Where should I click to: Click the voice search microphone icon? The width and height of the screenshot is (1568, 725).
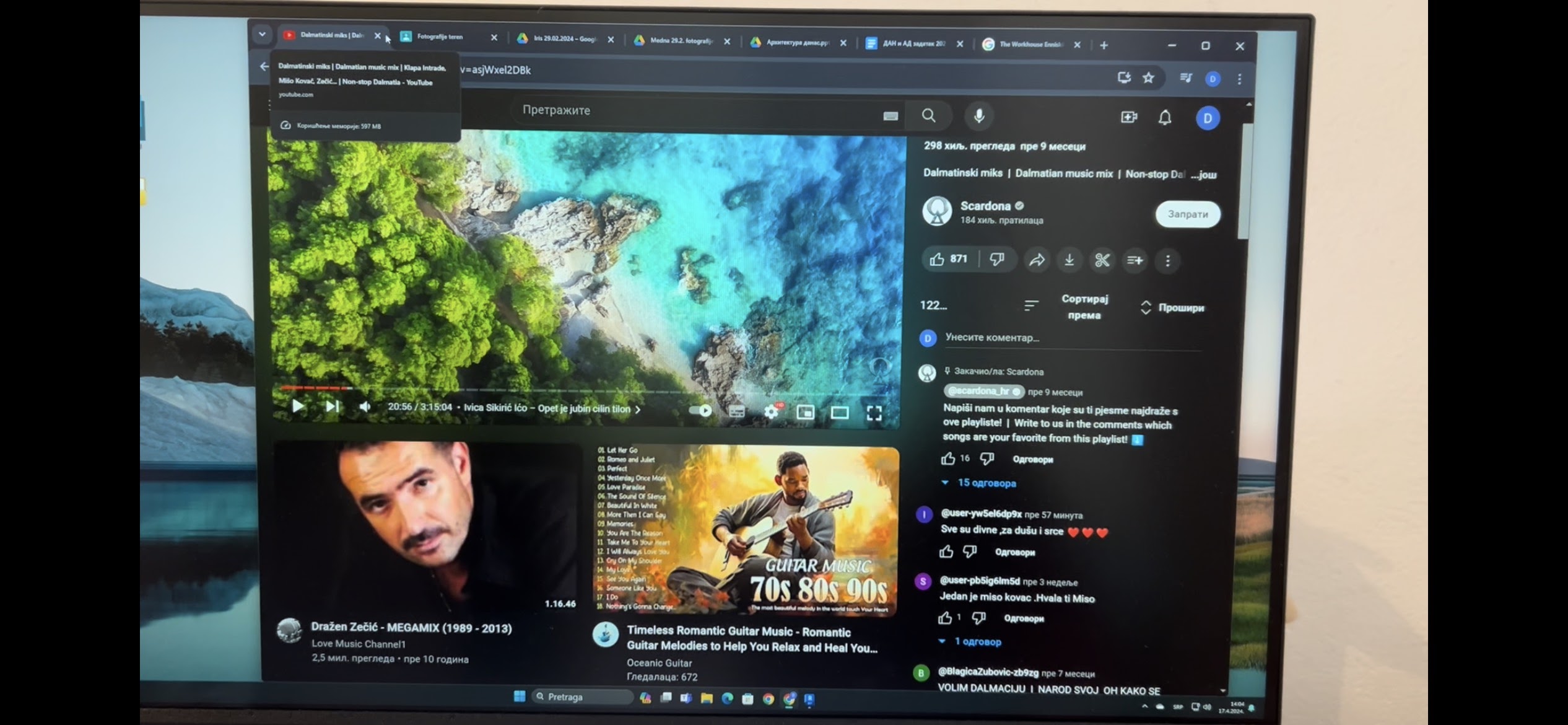pyautogui.click(x=979, y=116)
